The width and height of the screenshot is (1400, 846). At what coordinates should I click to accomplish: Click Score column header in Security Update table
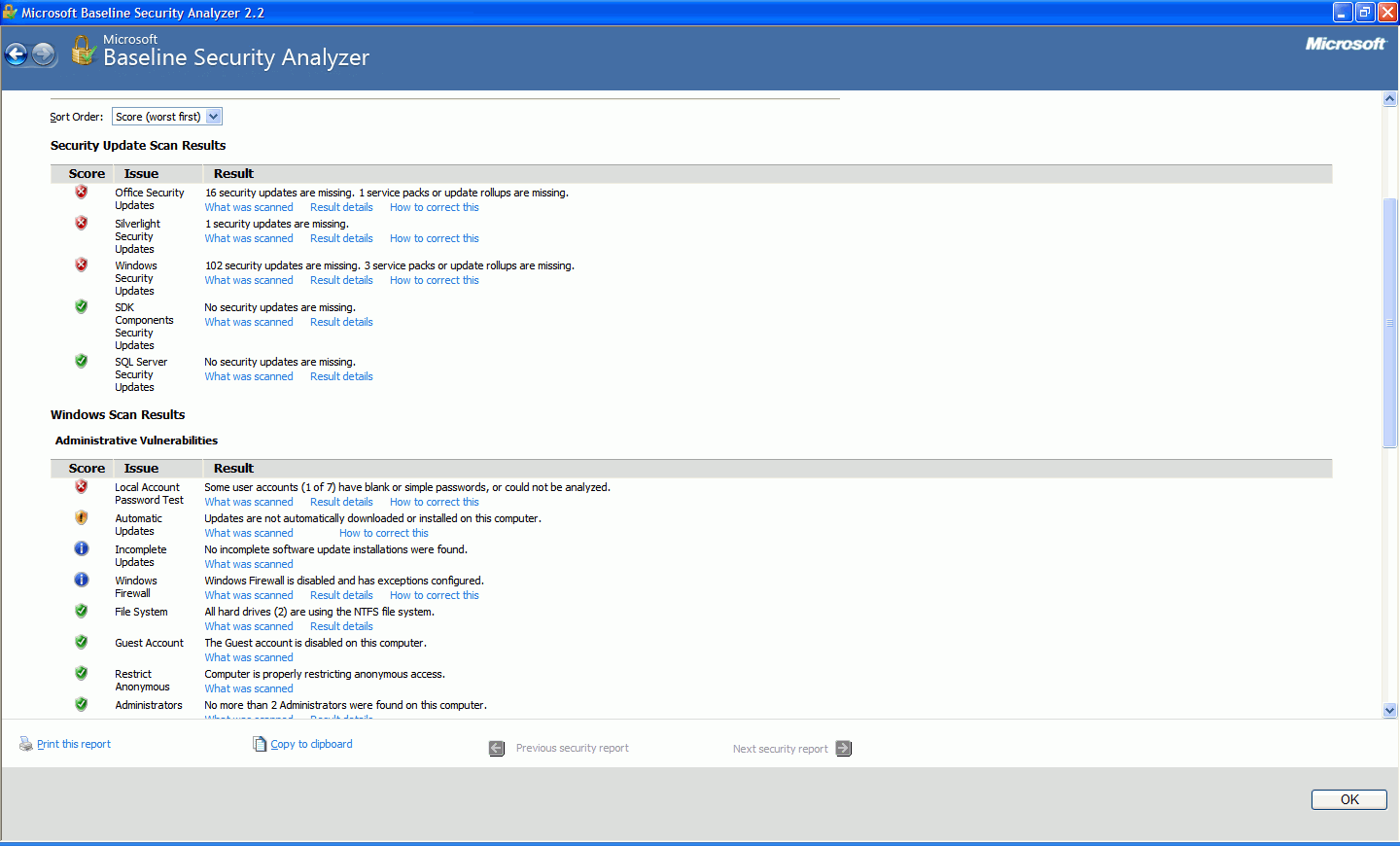point(87,174)
